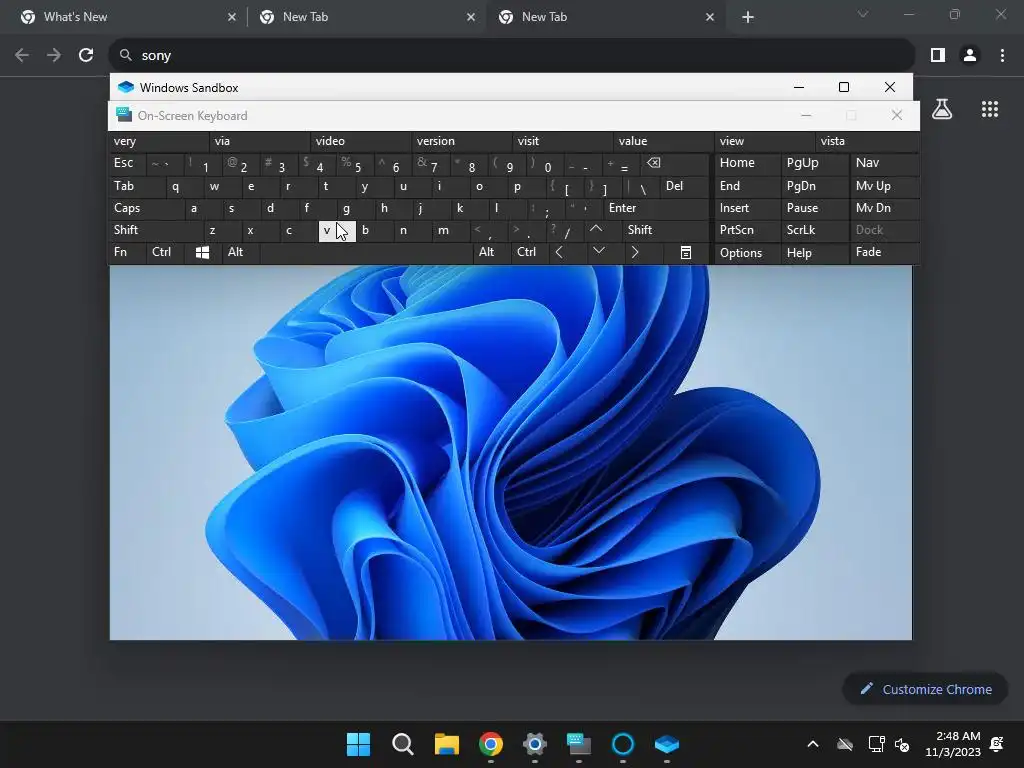The image size is (1024, 768).
Task: Toggle Chrome side panel icon
Action: click(x=938, y=56)
